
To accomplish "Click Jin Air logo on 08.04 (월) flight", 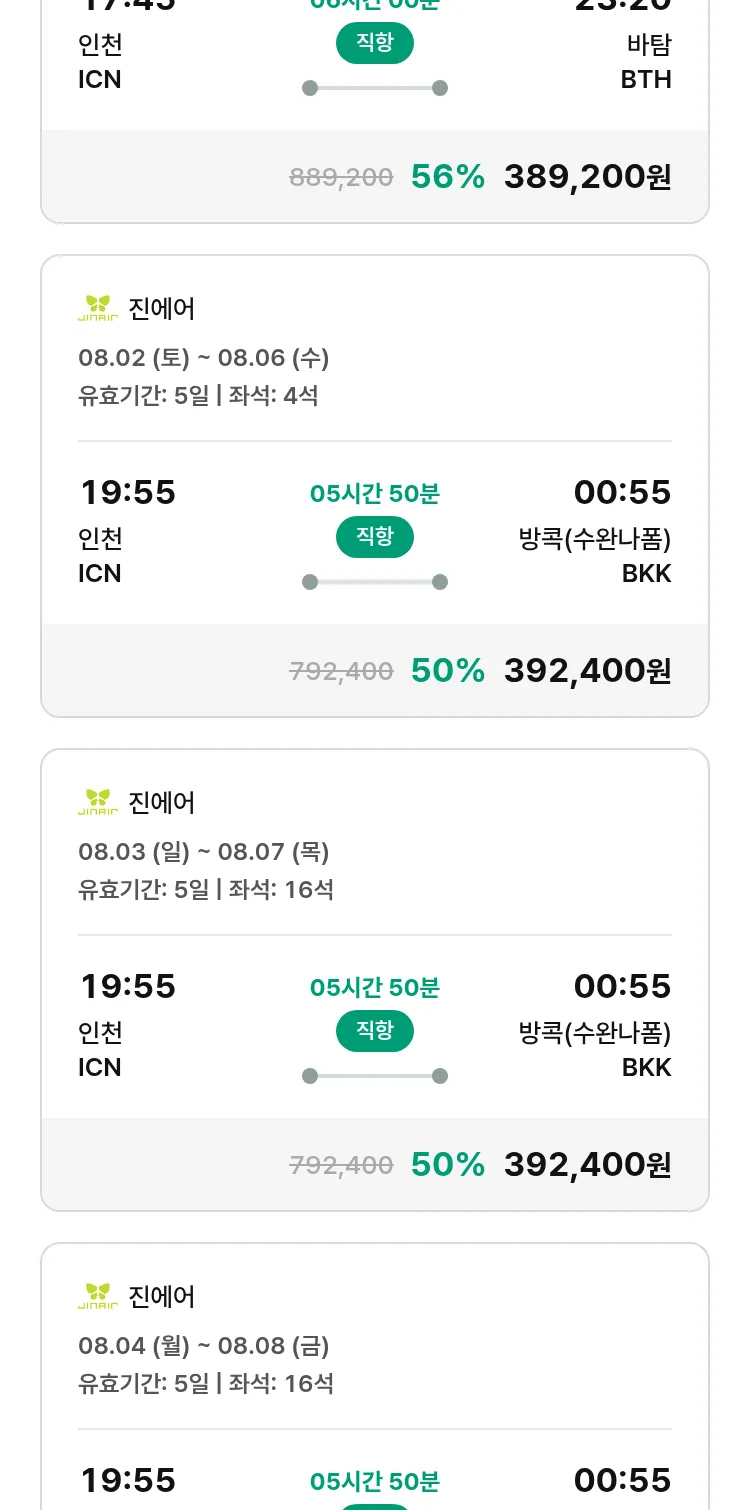I will pos(98,1296).
